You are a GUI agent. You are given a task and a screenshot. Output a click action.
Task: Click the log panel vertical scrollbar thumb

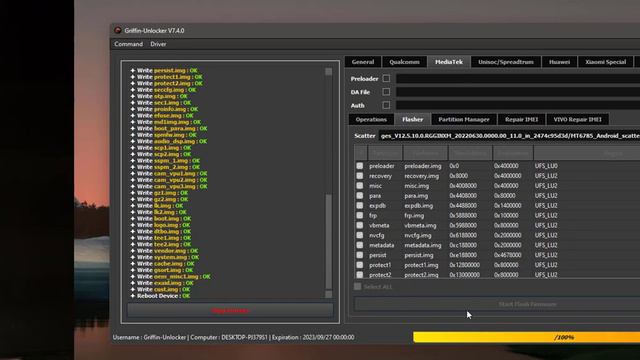coord(329,241)
